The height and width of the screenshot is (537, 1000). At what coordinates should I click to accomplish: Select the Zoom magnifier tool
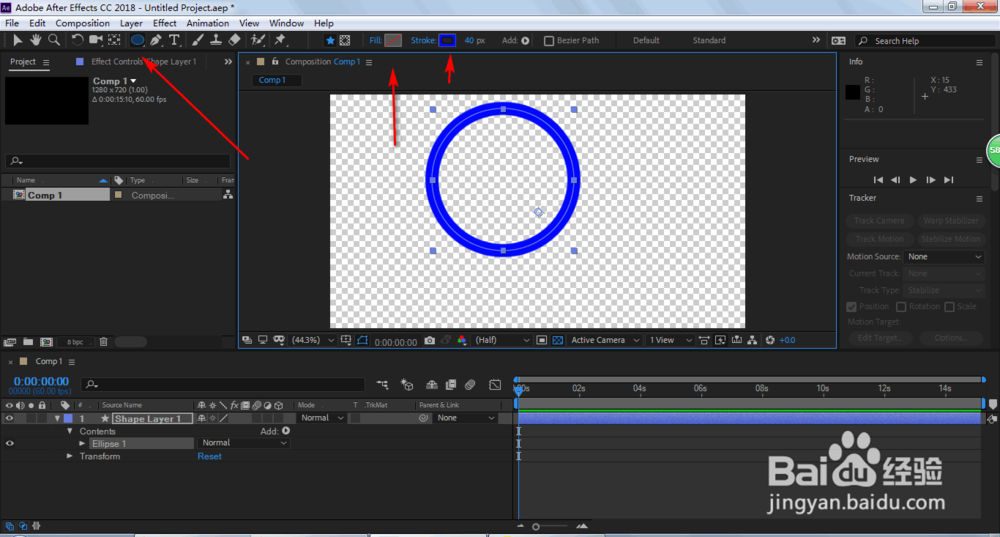[54, 40]
